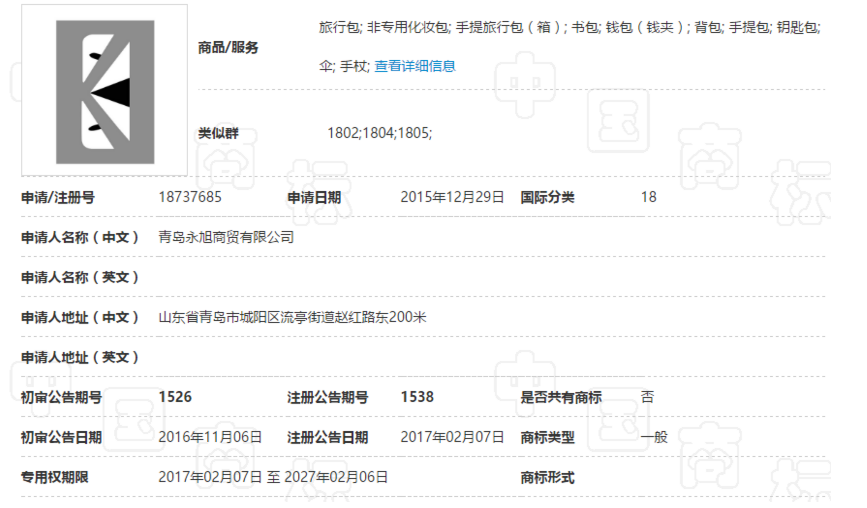Open the trademark logo thumbnail image

[105, 91]
